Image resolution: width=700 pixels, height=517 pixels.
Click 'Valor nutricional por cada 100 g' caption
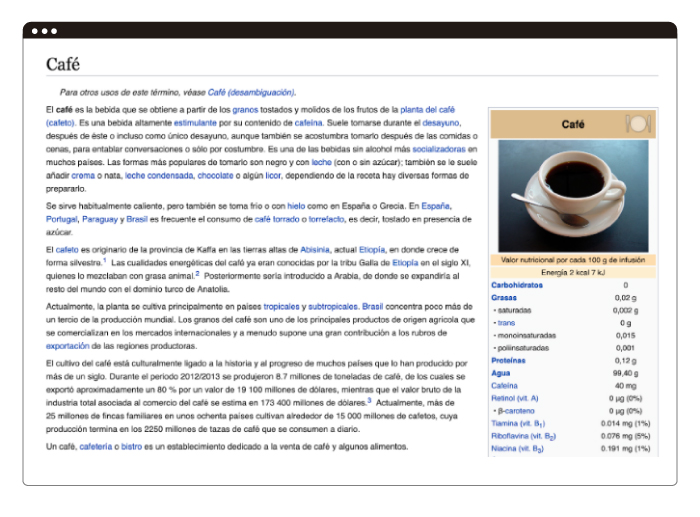pos(573,260)
